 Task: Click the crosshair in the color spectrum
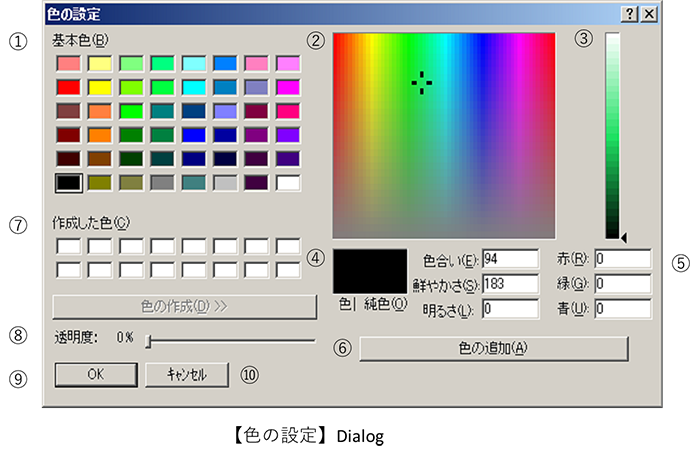pos(422,84)
